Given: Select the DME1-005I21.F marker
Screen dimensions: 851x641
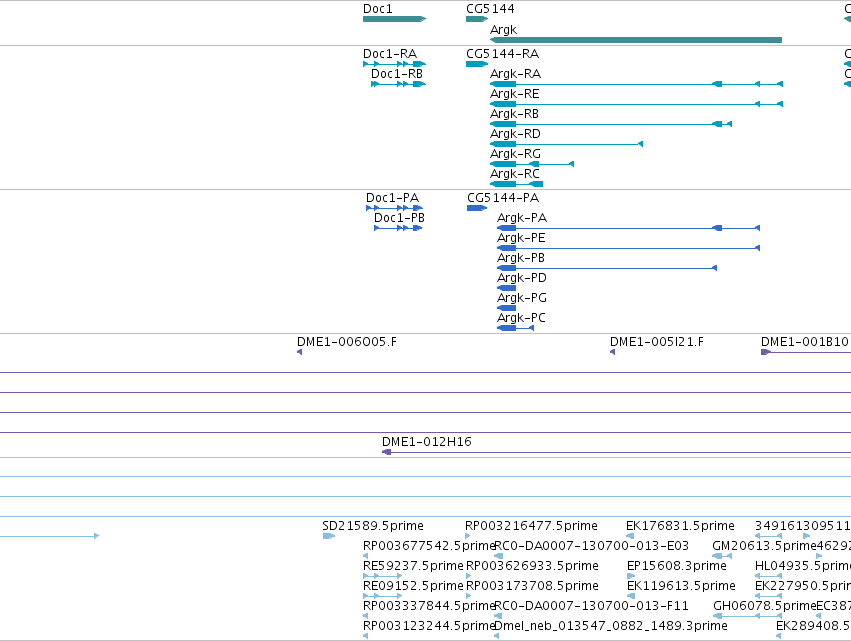Looking at the screenshot, I should [613, 352].
